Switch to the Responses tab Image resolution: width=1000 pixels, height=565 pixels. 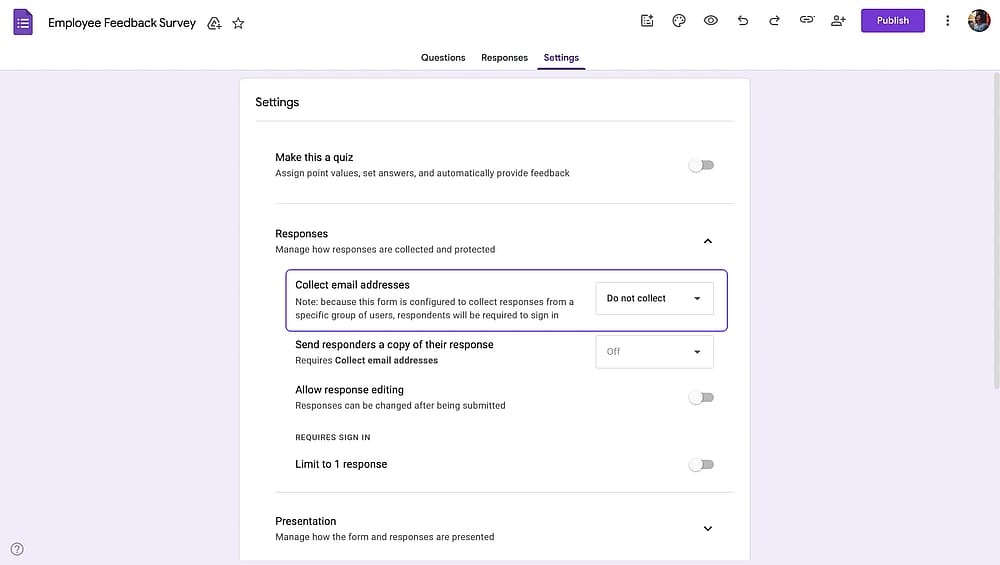point(504,57)
